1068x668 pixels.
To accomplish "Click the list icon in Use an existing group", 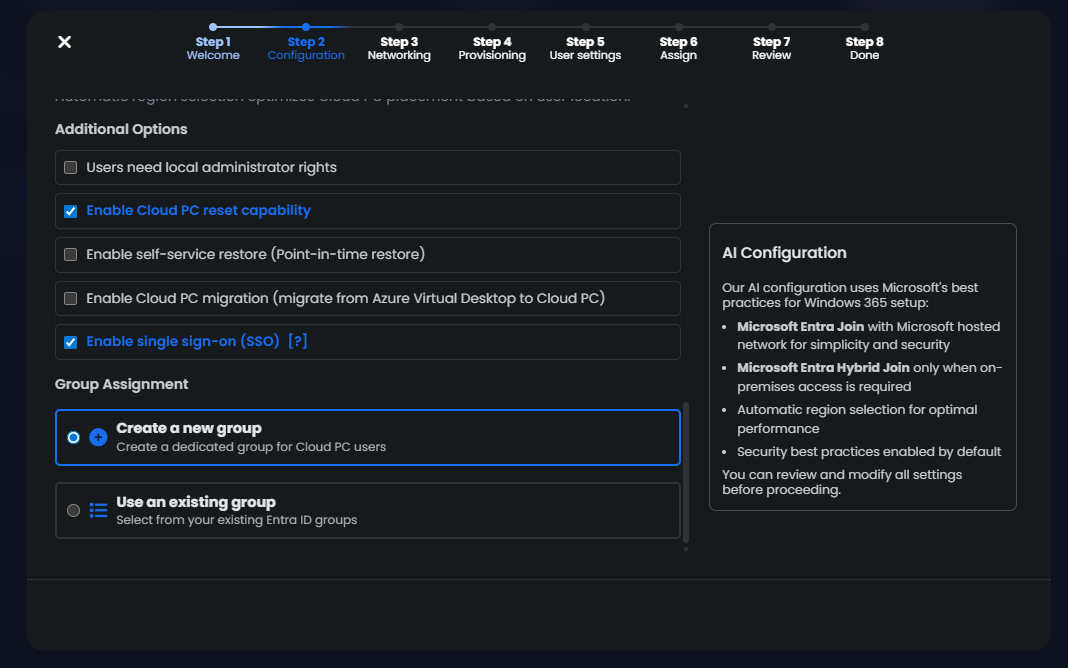I will (x=98, y=510).
